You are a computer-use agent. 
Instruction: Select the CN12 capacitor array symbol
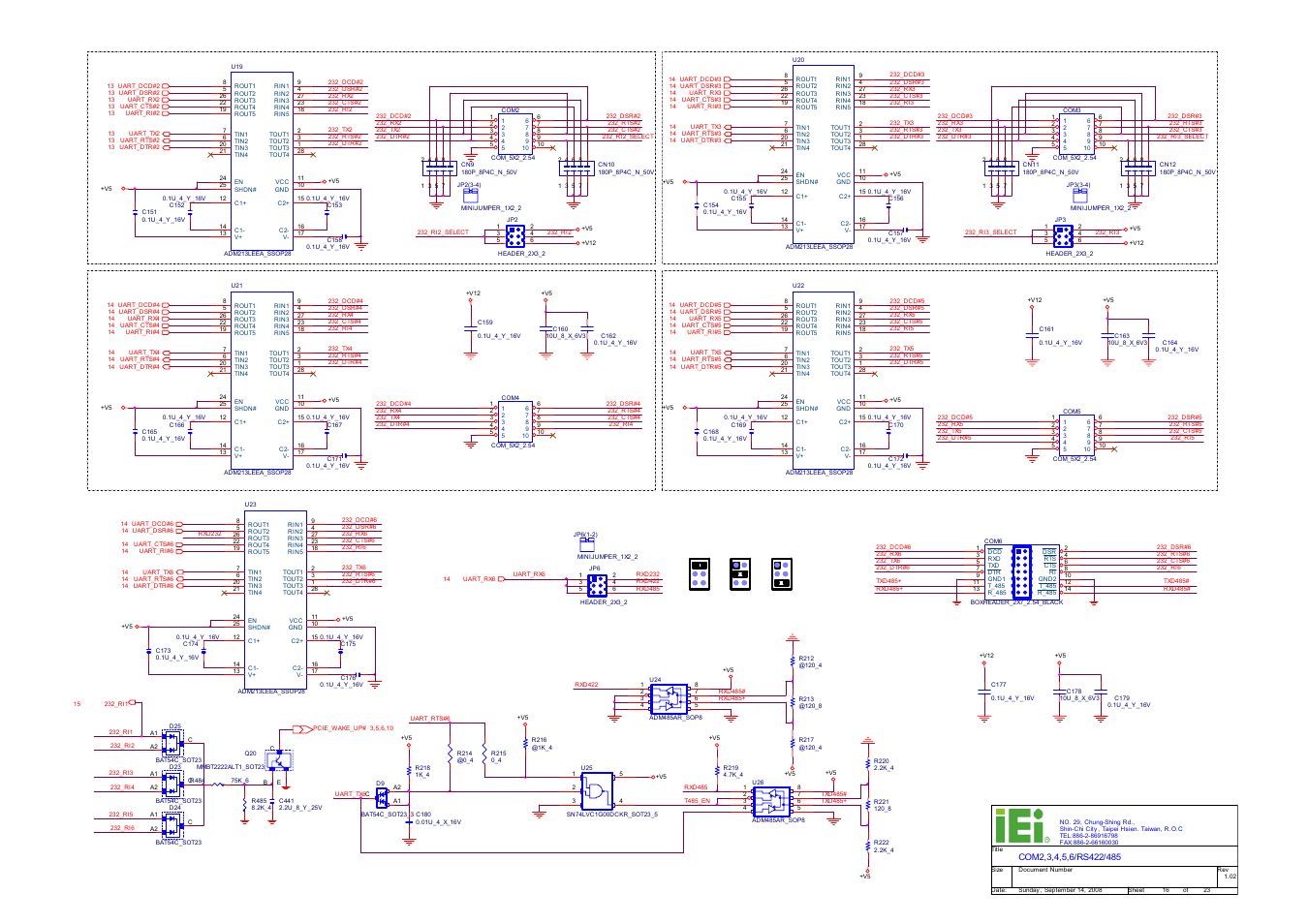[x=1137, y=168]
